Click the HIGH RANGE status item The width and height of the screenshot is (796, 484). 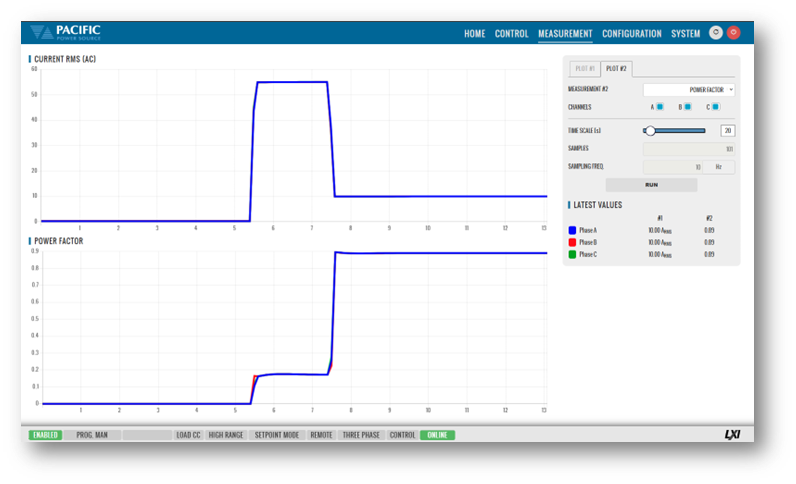[226, 435]
